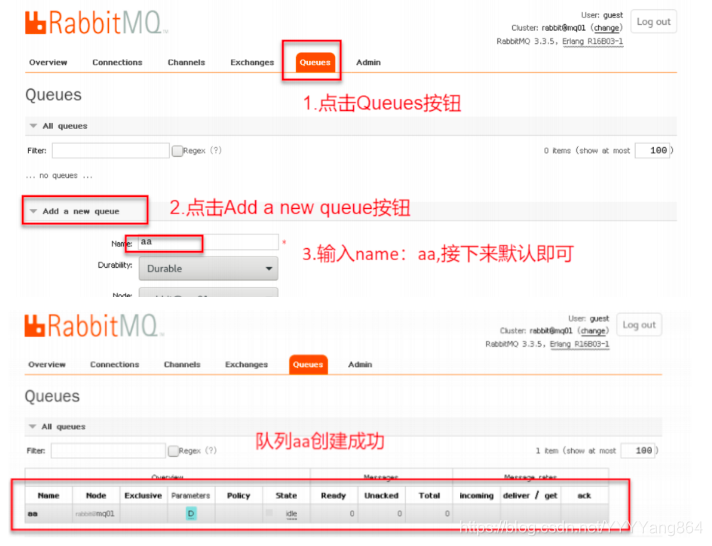This screenshot has height=546, width=712.
Task: Click idle state of queue aa
Action: [x=292, y=514]
